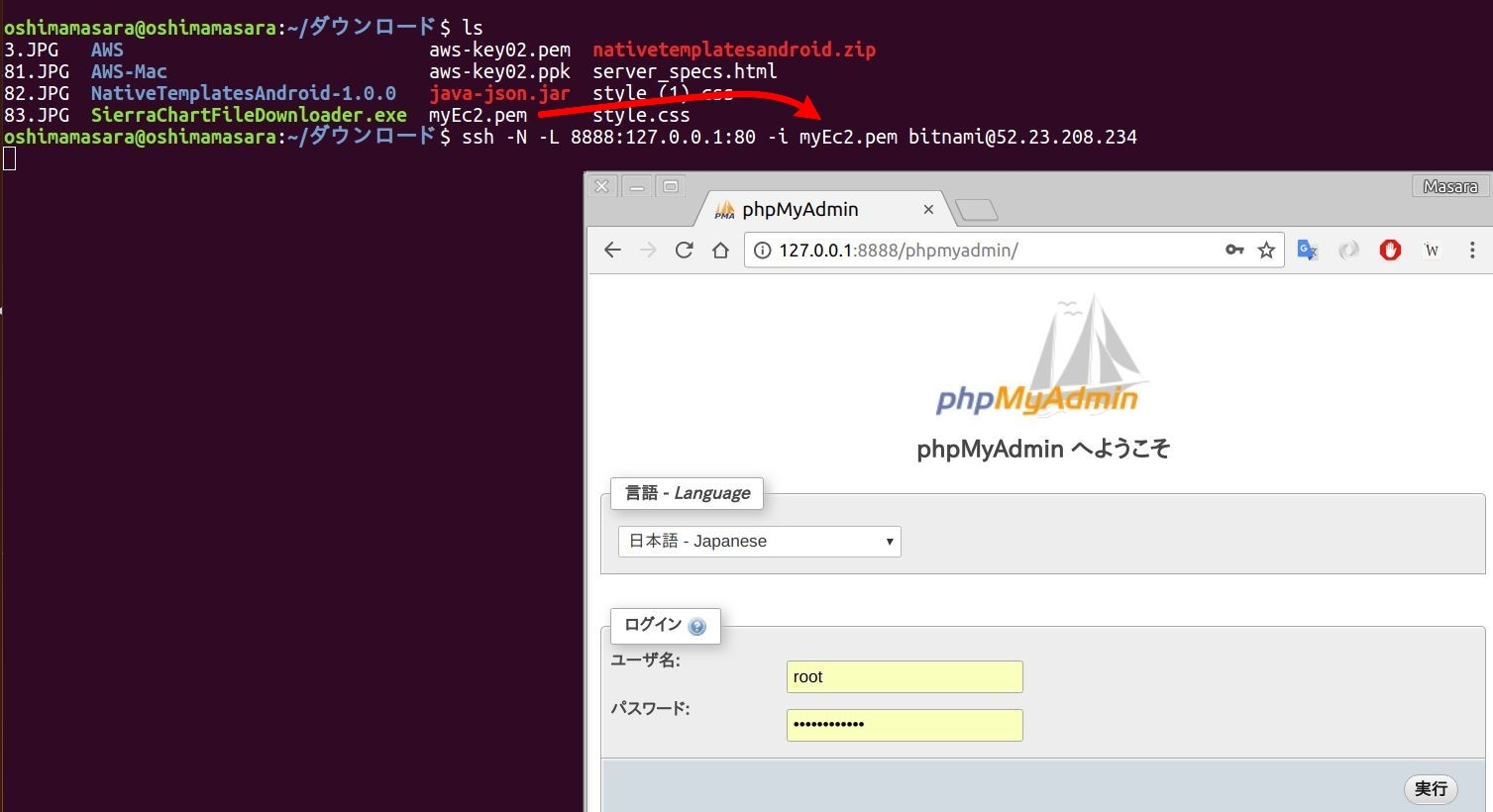Click nativetemplatesandroid.zip in terminal
The image size is (1493, 812).
(734, 50)
